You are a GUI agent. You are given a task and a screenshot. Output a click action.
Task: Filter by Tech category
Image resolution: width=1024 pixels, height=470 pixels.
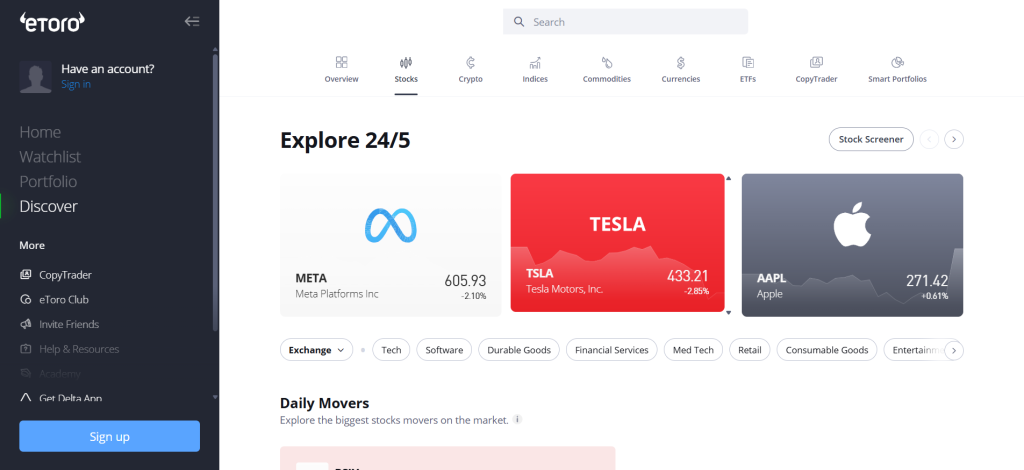(391, 350)
